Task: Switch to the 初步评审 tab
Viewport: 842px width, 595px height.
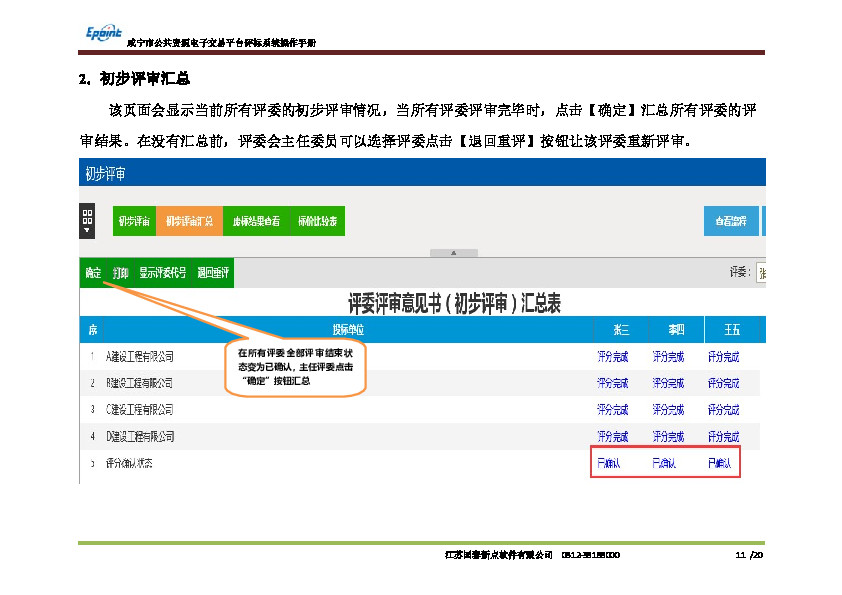Action: click(x=133, y=221)
